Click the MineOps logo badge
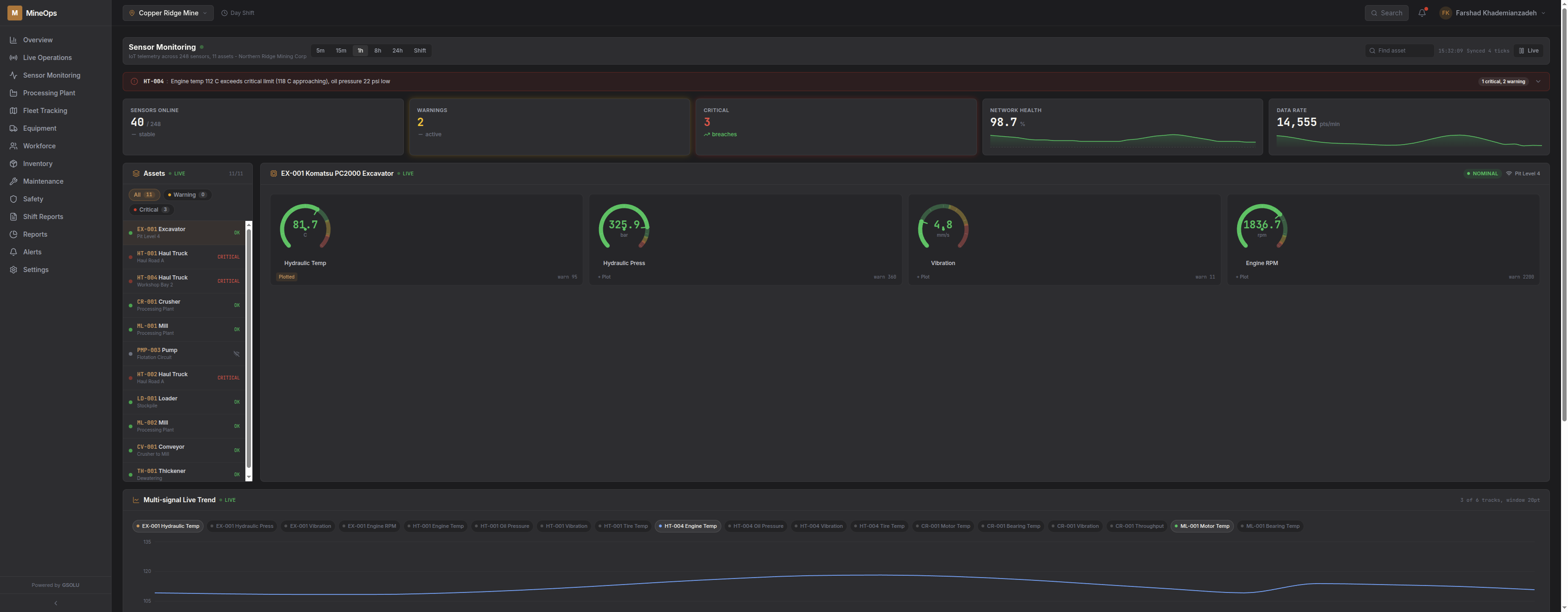 coord(14,13)
